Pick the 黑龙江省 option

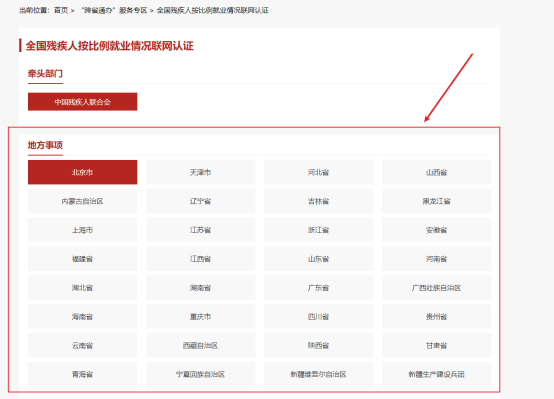coord(436,201)
